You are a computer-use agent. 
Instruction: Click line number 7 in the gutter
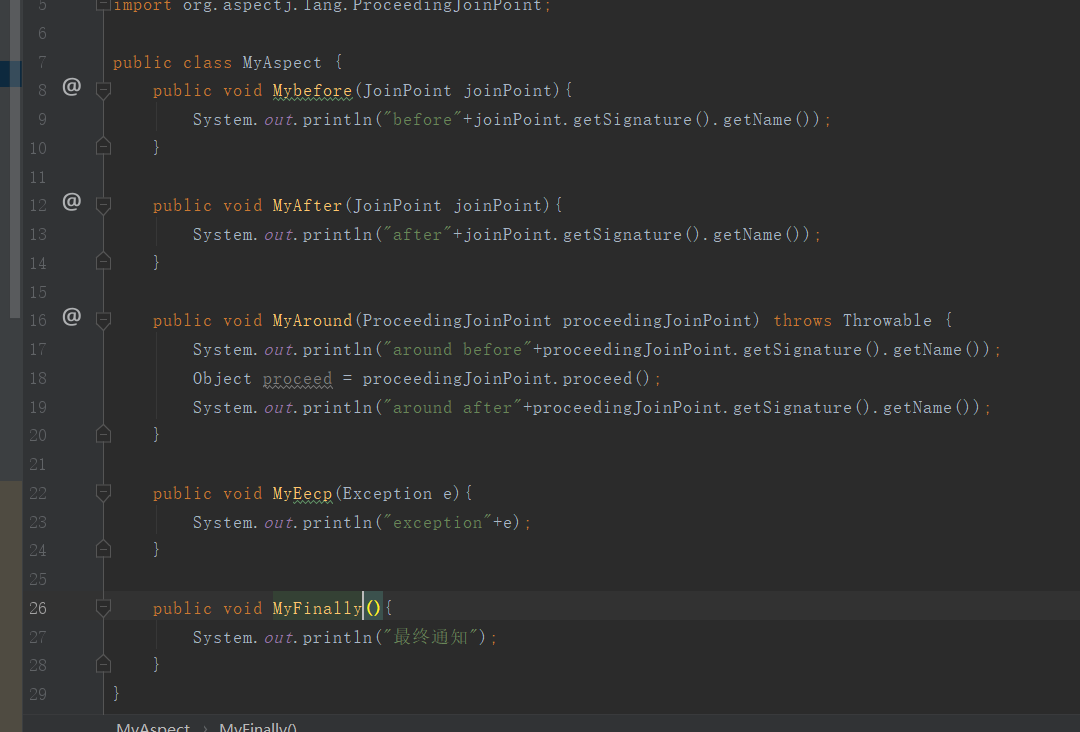(x=42, y=63)
